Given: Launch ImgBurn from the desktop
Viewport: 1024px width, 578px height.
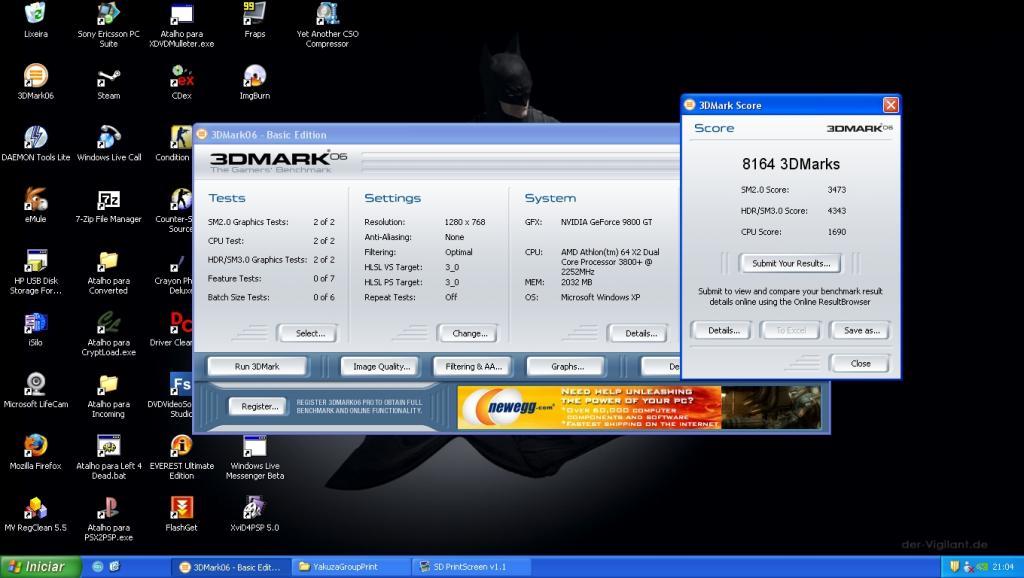Looking at the screenshot, I should tap(255, 82).
